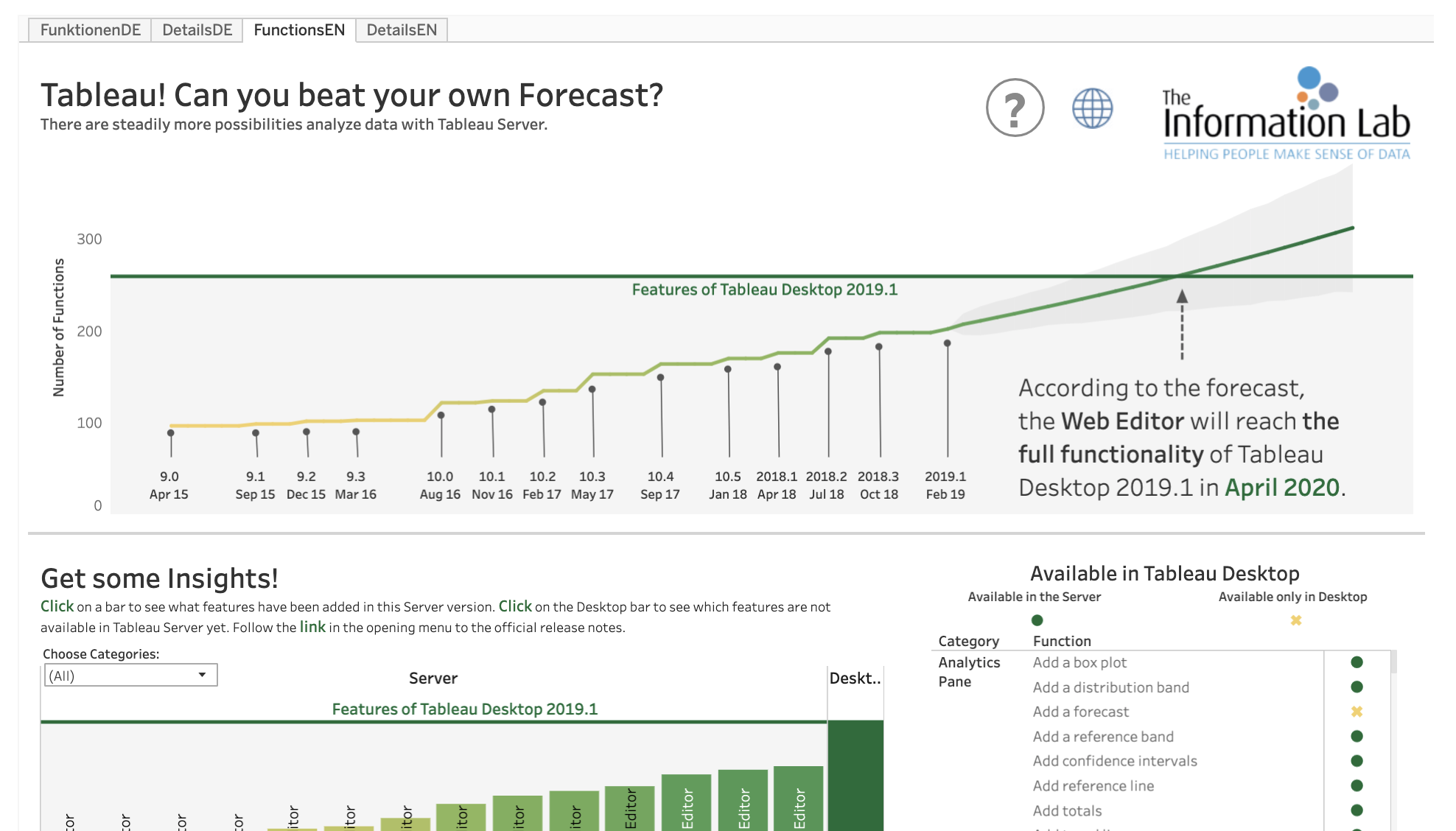This screenshot has width=1456, height=831.
Task: Click the Add totals function label
Action: point(1067,810)
